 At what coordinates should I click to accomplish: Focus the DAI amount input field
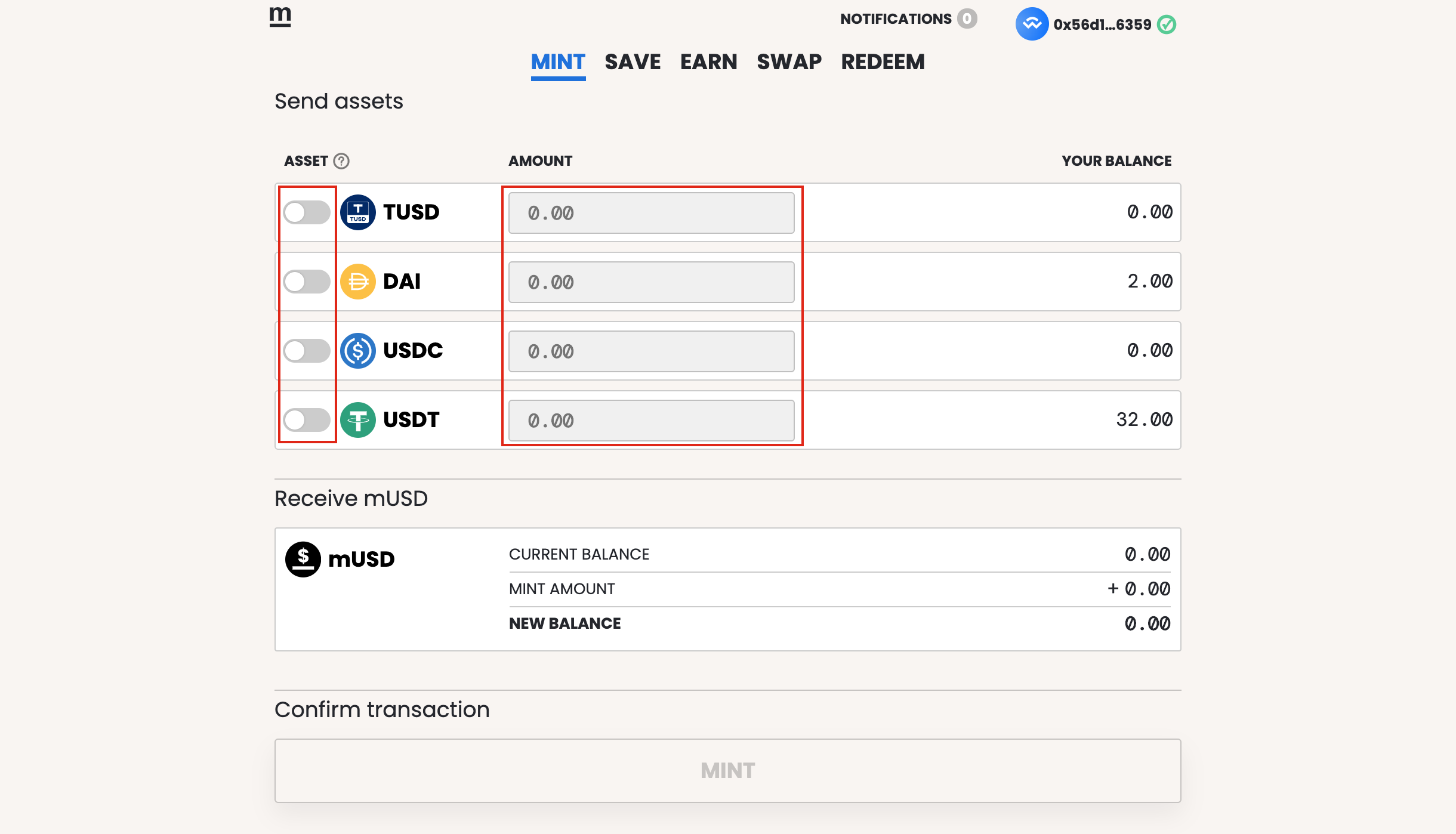click(652, 282)
